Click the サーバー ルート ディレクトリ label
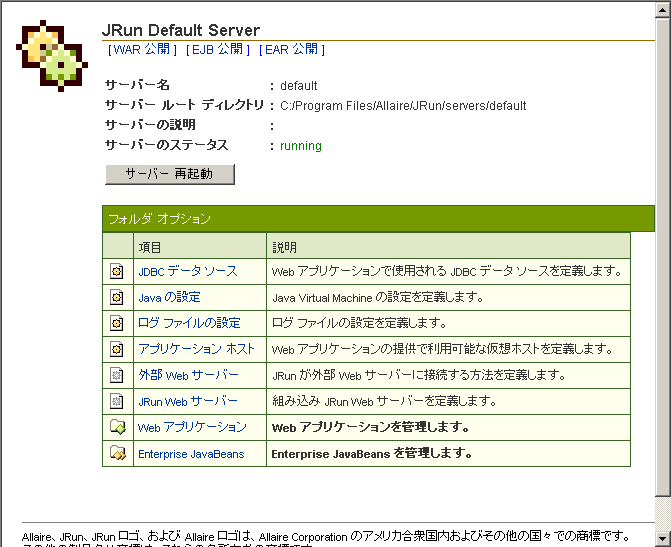This screenshot has height=547, width=671. pyautogui.click(x=184, y=105)
